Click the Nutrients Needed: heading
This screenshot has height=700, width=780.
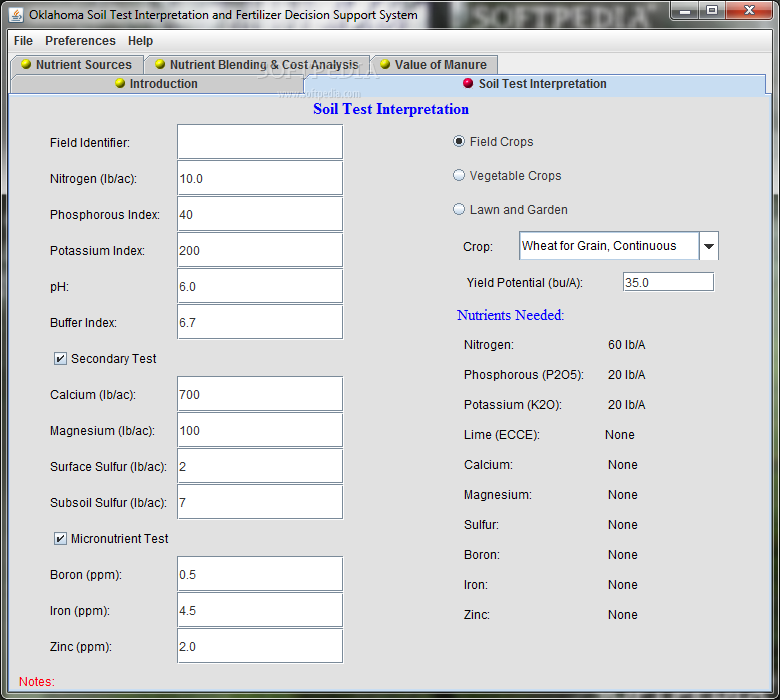(x=510, y=315)
